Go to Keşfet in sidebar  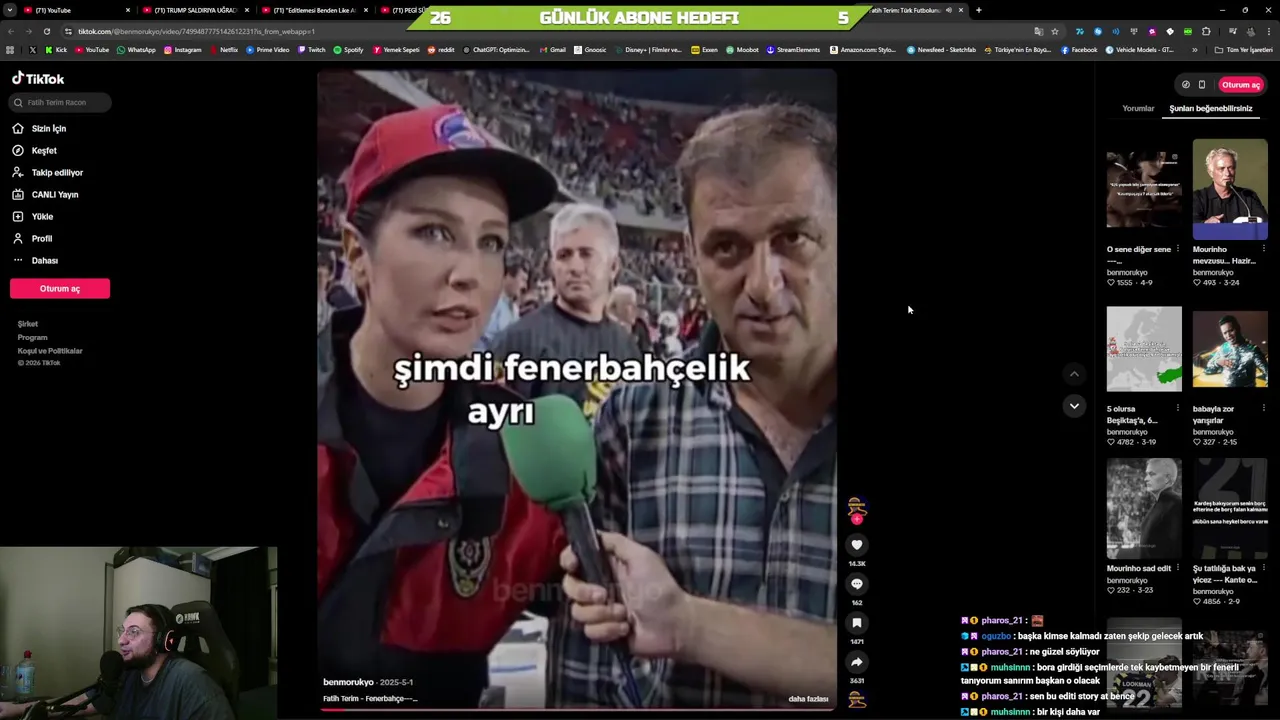coord(35,150)
